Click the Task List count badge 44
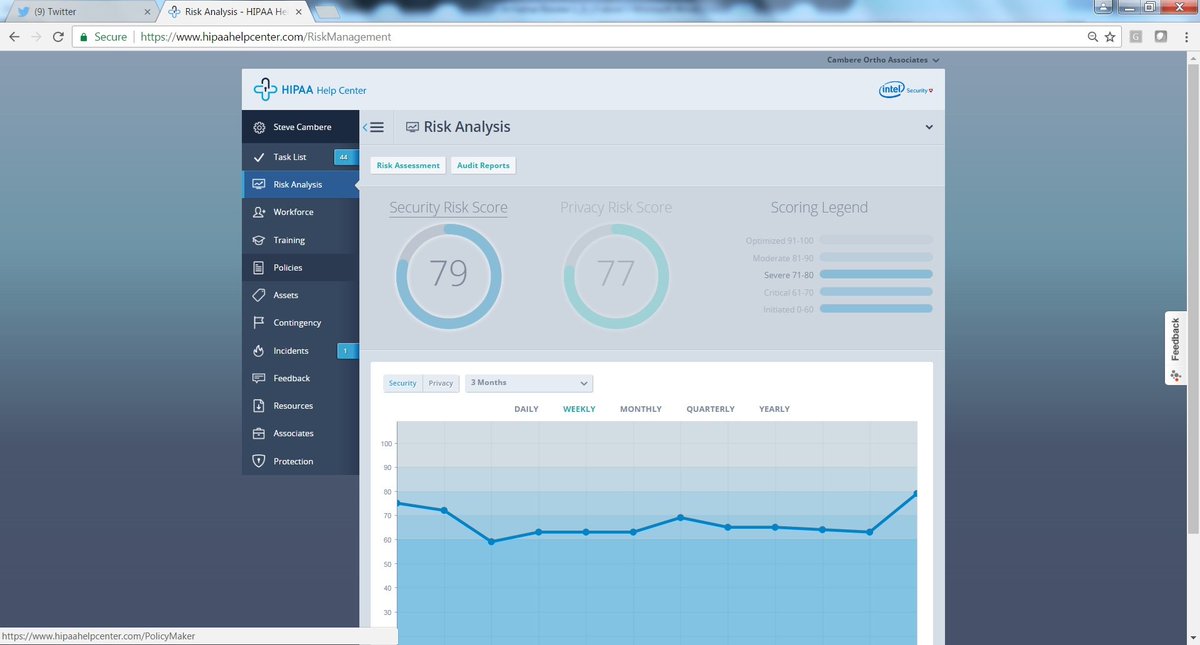 pyautogui.click(x=344, y=157)
